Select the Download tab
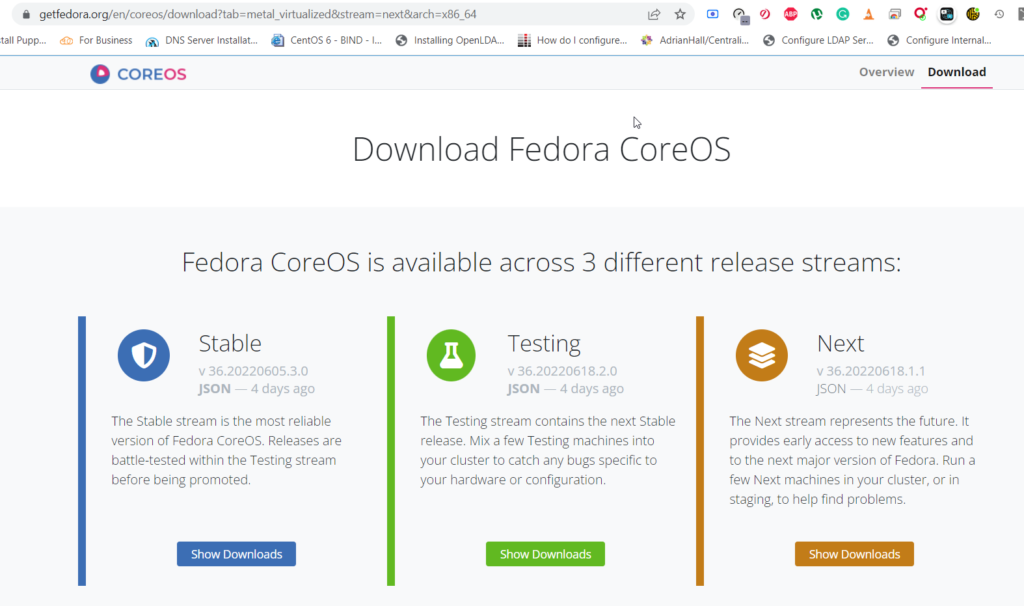The width and height of the screenshot is (1024, 606). (x=957, y=72)
